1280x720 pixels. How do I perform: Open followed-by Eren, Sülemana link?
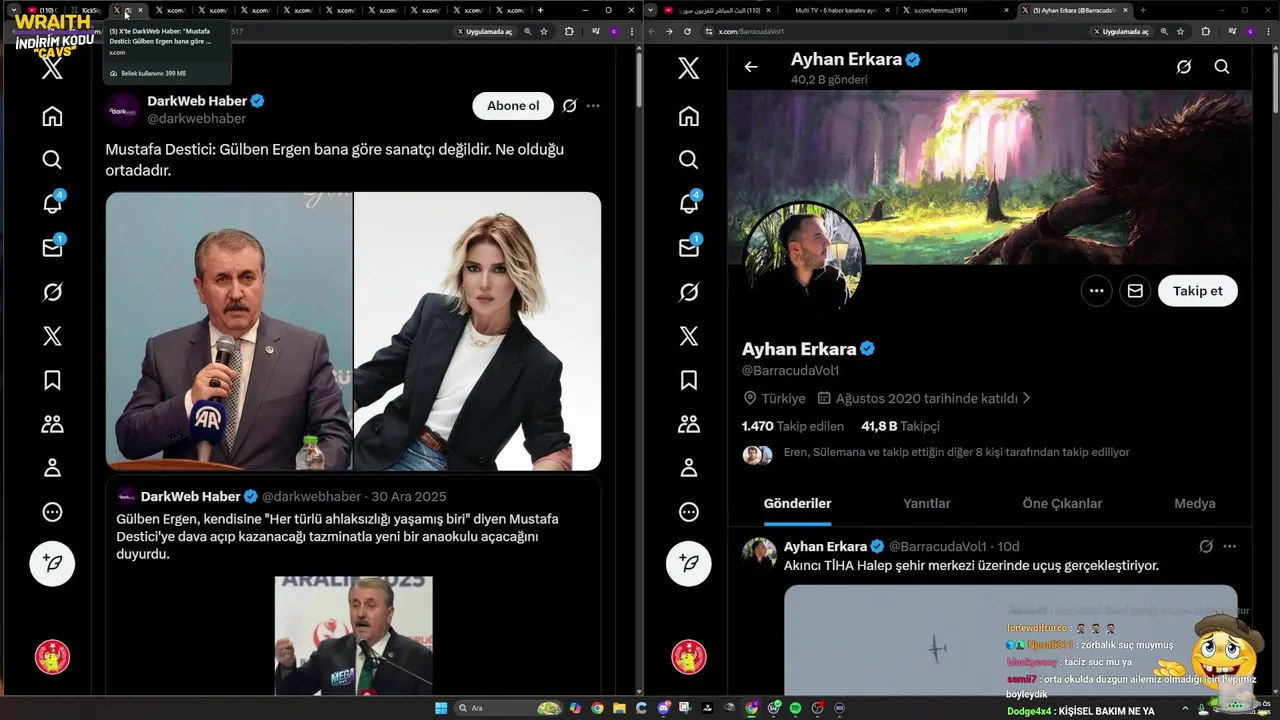tap(956, 453)
